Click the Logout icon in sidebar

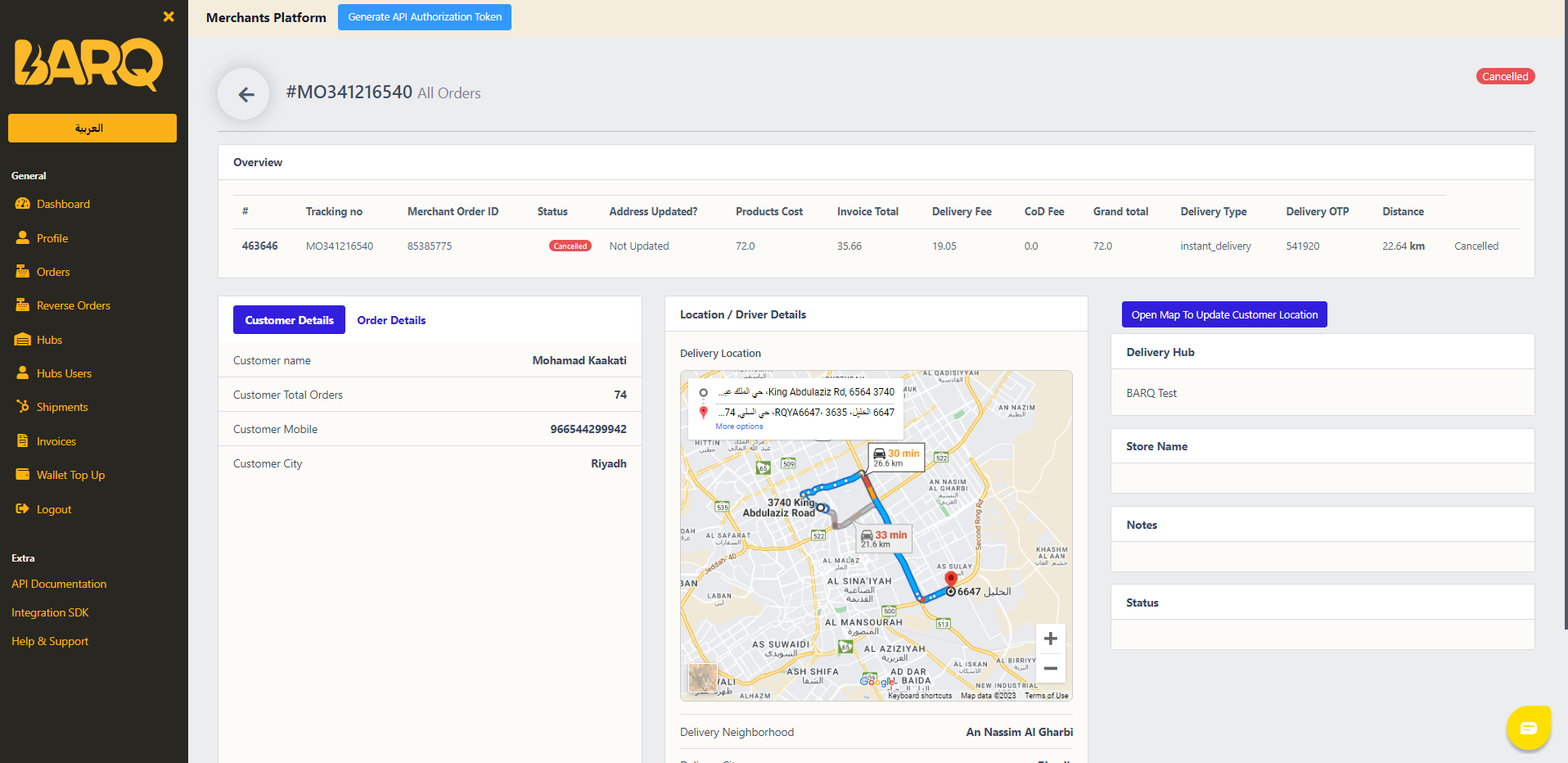point(23,509)
